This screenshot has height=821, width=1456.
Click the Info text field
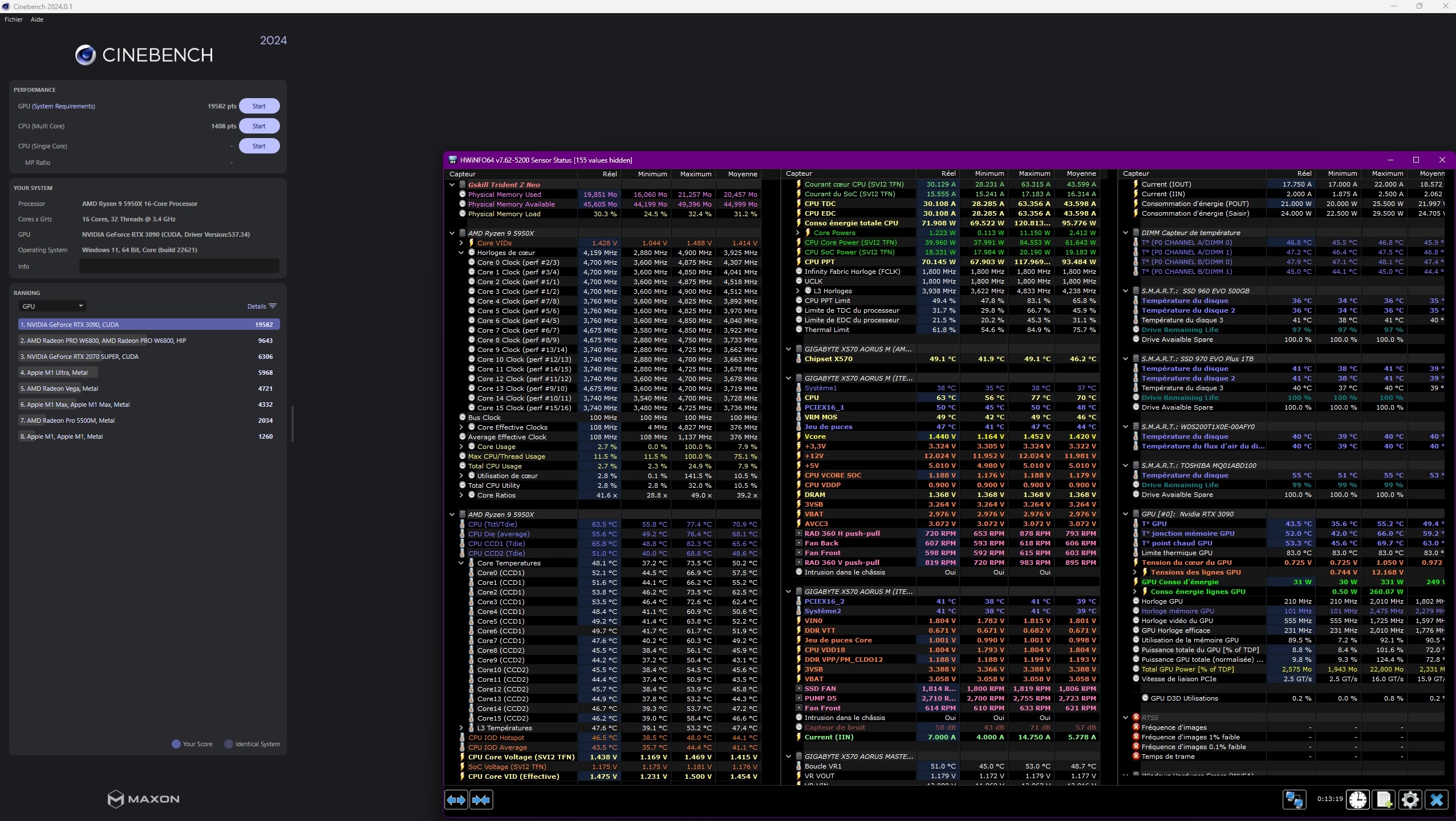click(179, 266)
